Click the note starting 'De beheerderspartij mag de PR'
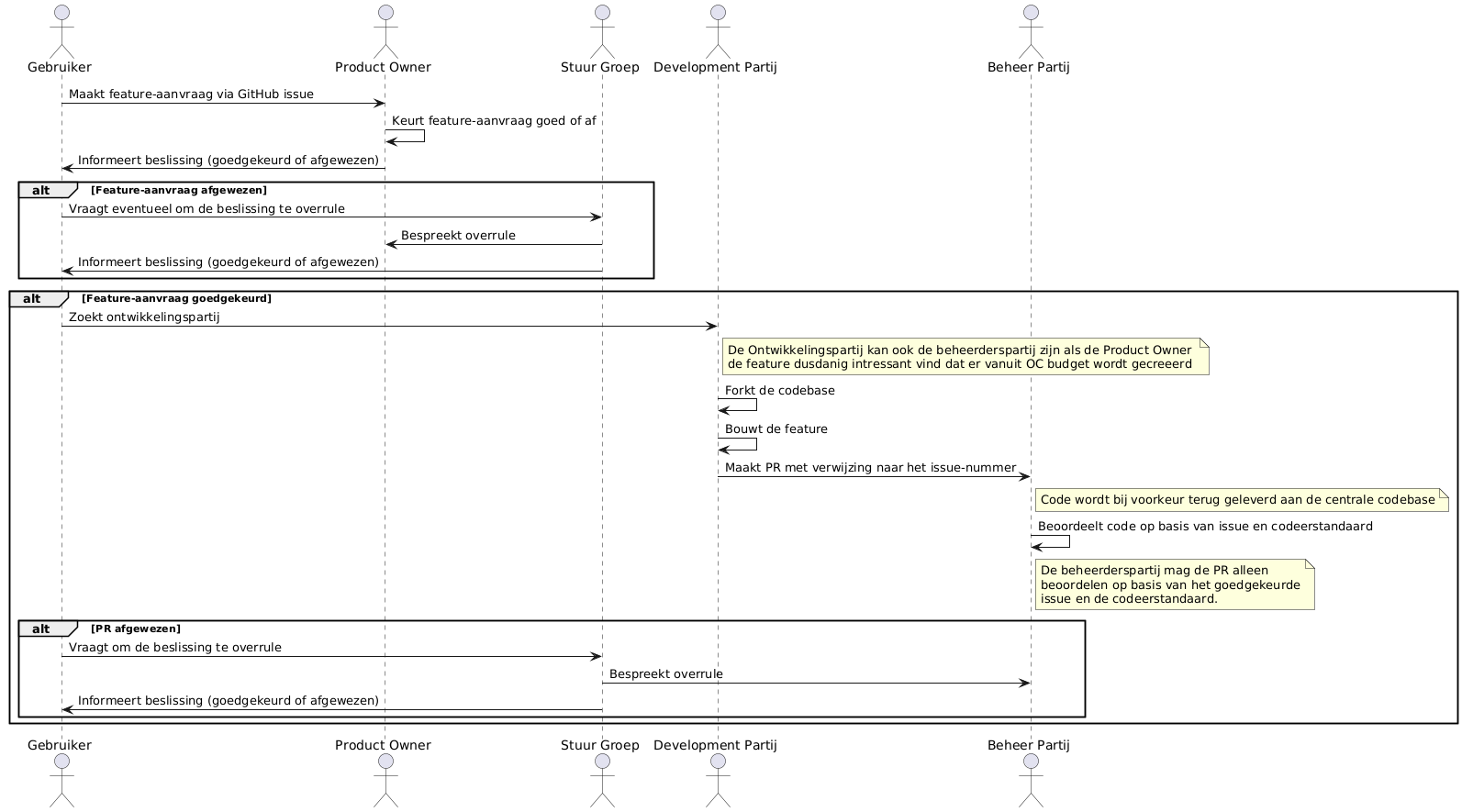Screen dimensions: 1462x812 [1173, 584]
